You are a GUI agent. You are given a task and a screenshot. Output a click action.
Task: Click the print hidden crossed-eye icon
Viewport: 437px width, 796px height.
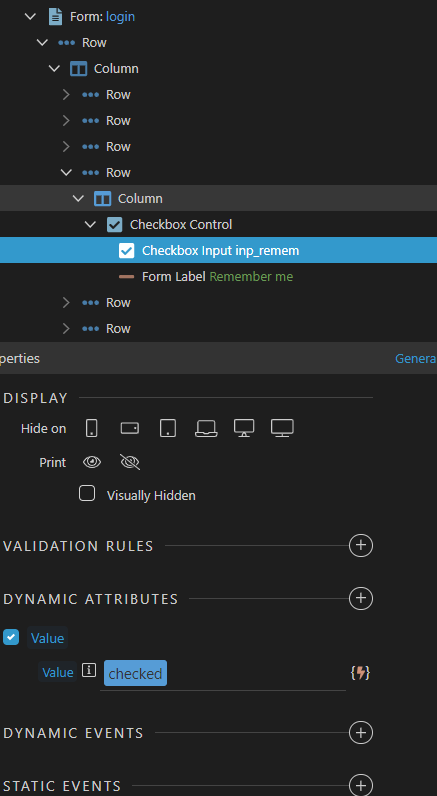[130, 462]
